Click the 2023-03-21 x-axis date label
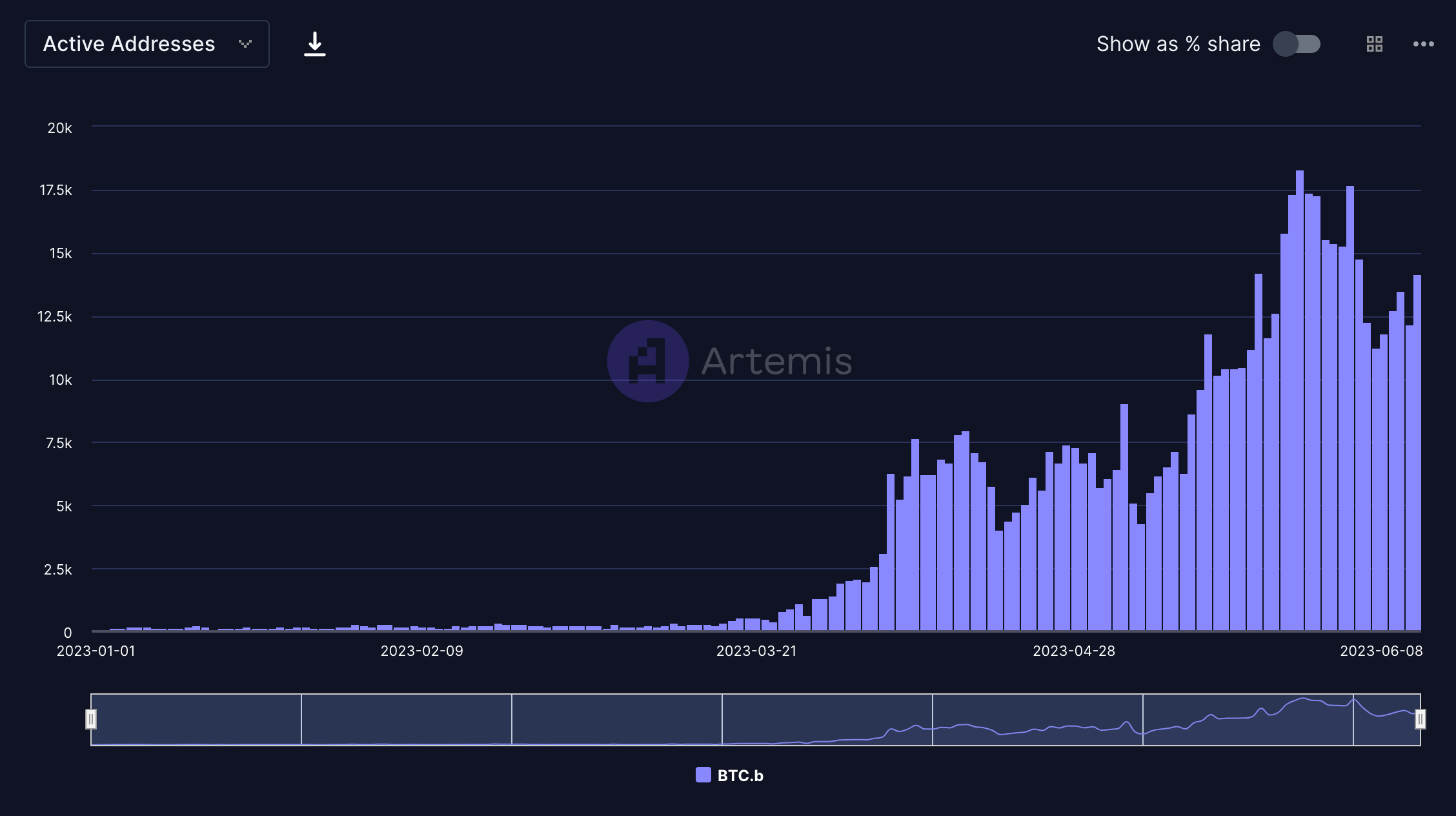The image size is (1456, 816). [756, 651]
